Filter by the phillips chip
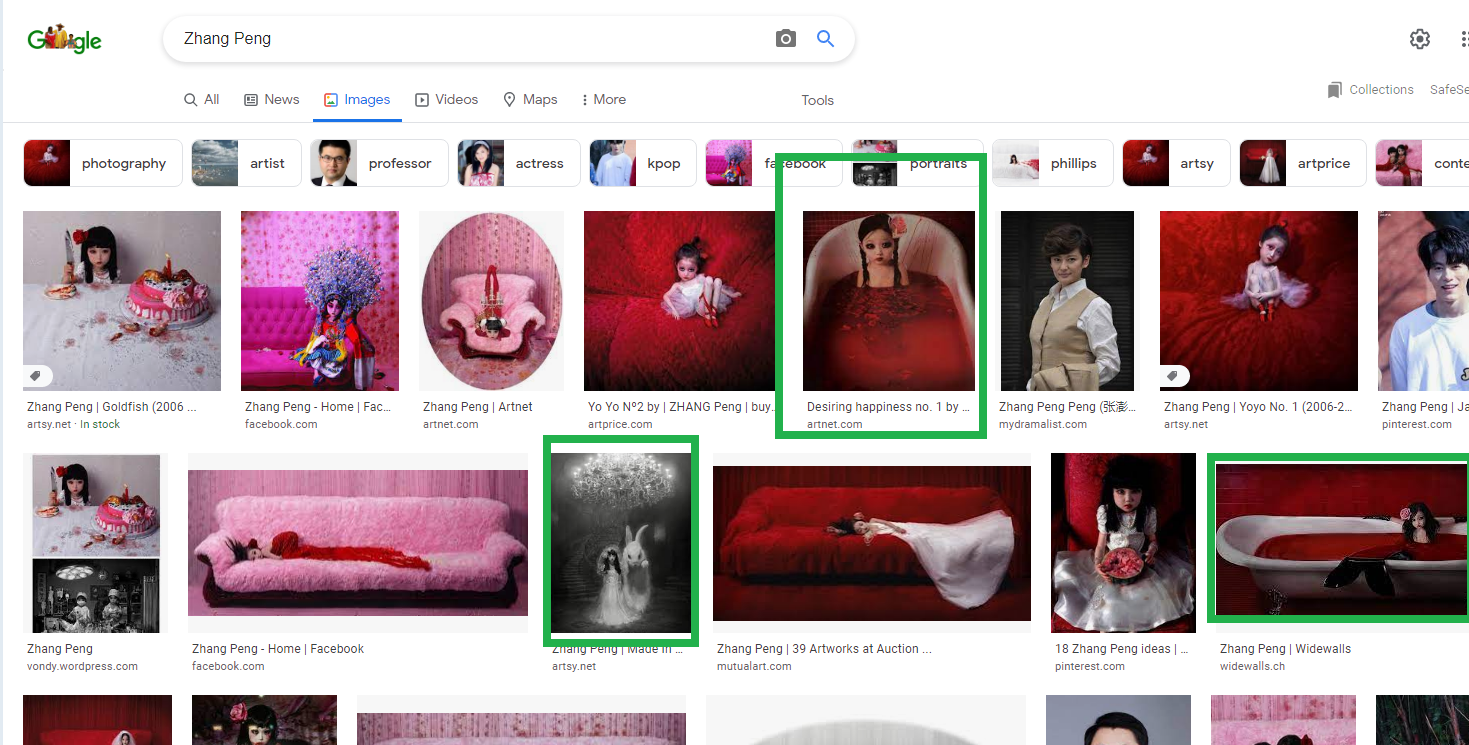The width and height of the screenshot is (1469, 745). (x=1053, y=163)
